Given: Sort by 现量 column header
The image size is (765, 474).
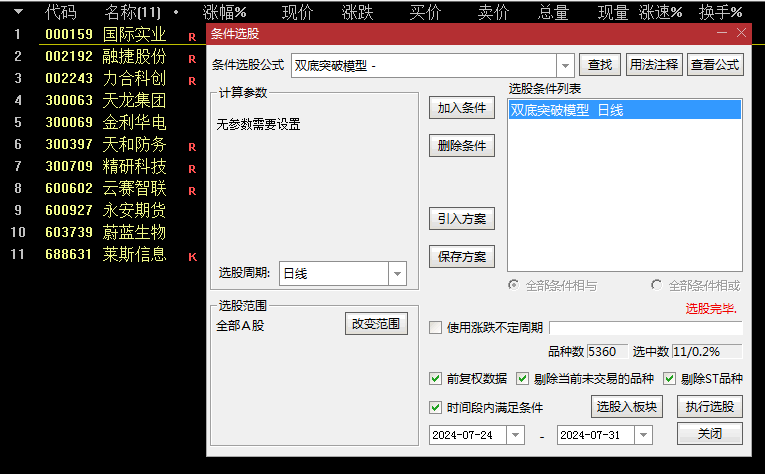Looking at the screenshot, I should (613, 12).
